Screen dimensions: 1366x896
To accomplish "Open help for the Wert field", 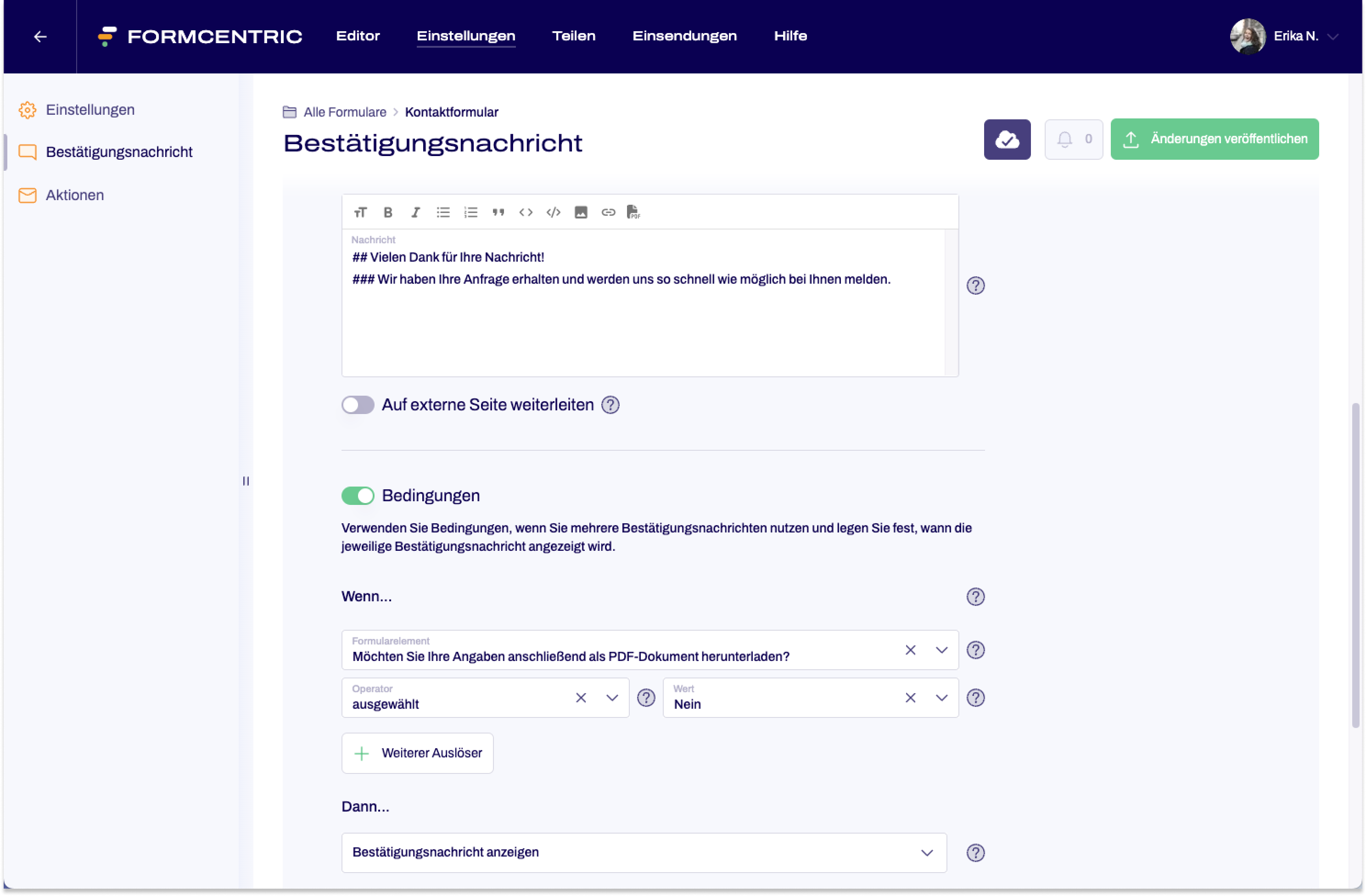I will point(976,698).
